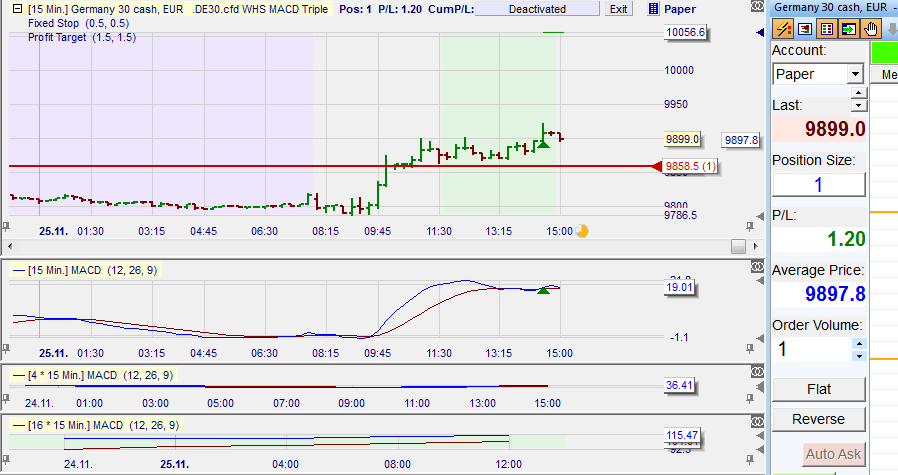Click the pin icon at 4*15 Min MACD bottom-right
This screenshot has width=898, height=475.
click(x=750, y=398)
